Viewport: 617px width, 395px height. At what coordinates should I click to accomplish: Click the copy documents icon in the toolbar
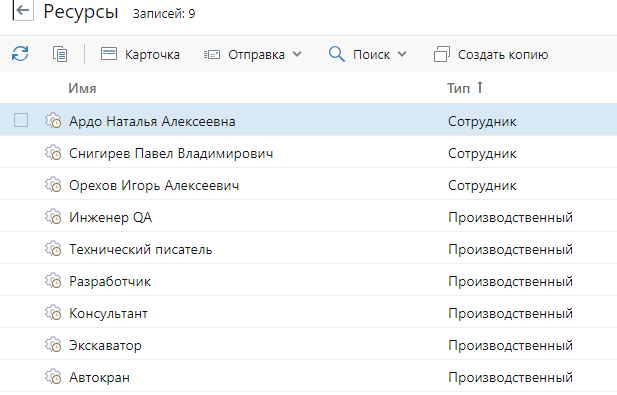click(x=60, y=54)
